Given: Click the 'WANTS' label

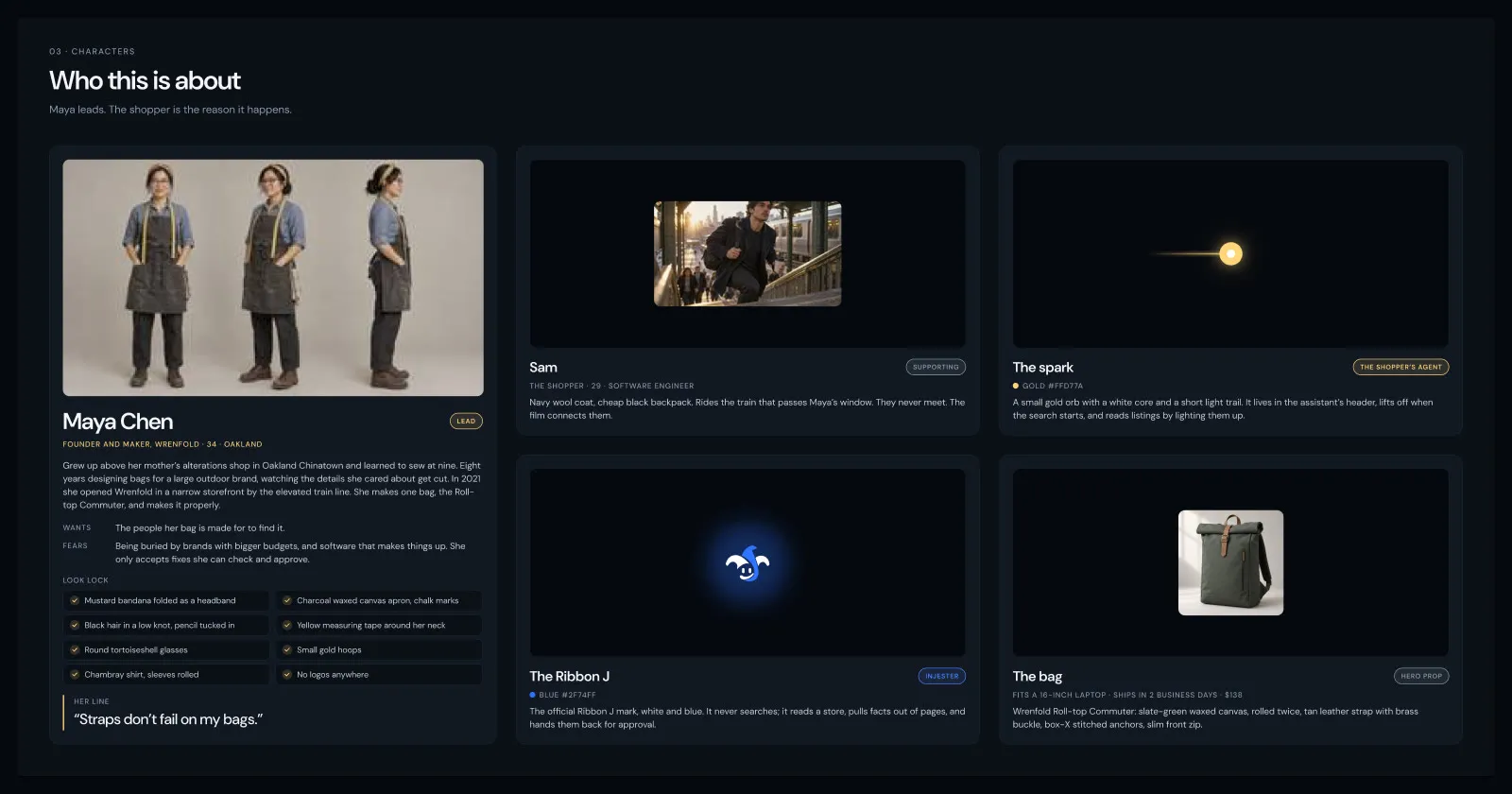Looking at the screenshot, I should (77, 528).
